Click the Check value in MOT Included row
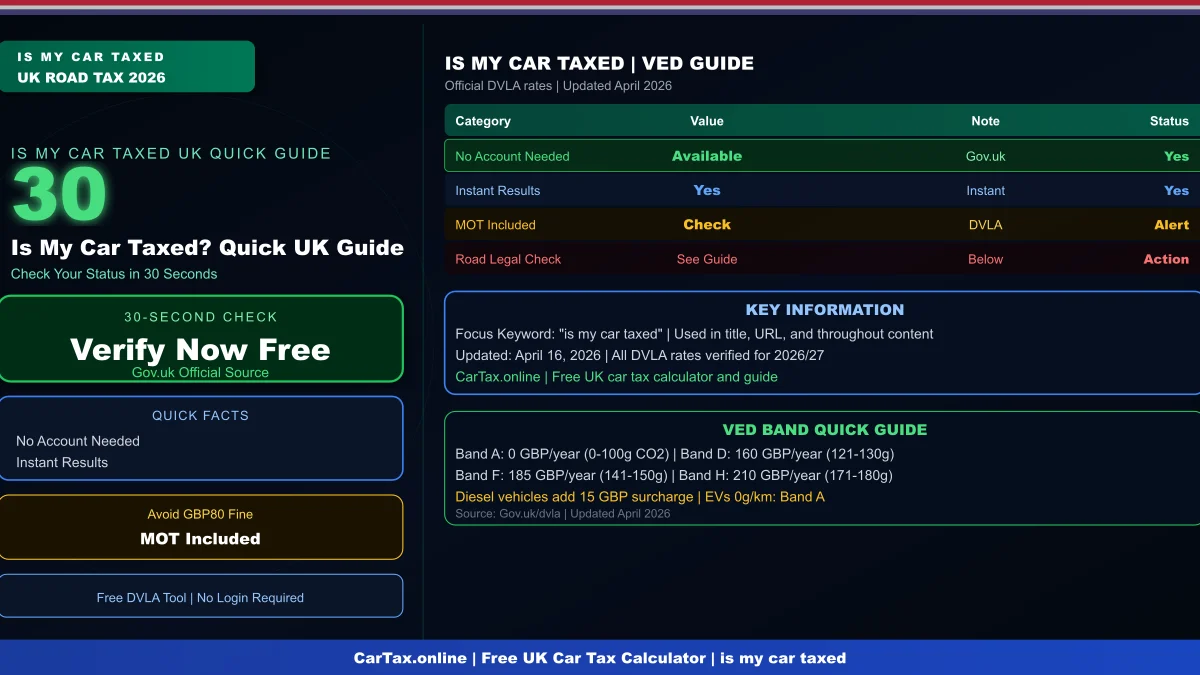Image resolution: width=1200 pixels, height=675 pixels. 707,225
